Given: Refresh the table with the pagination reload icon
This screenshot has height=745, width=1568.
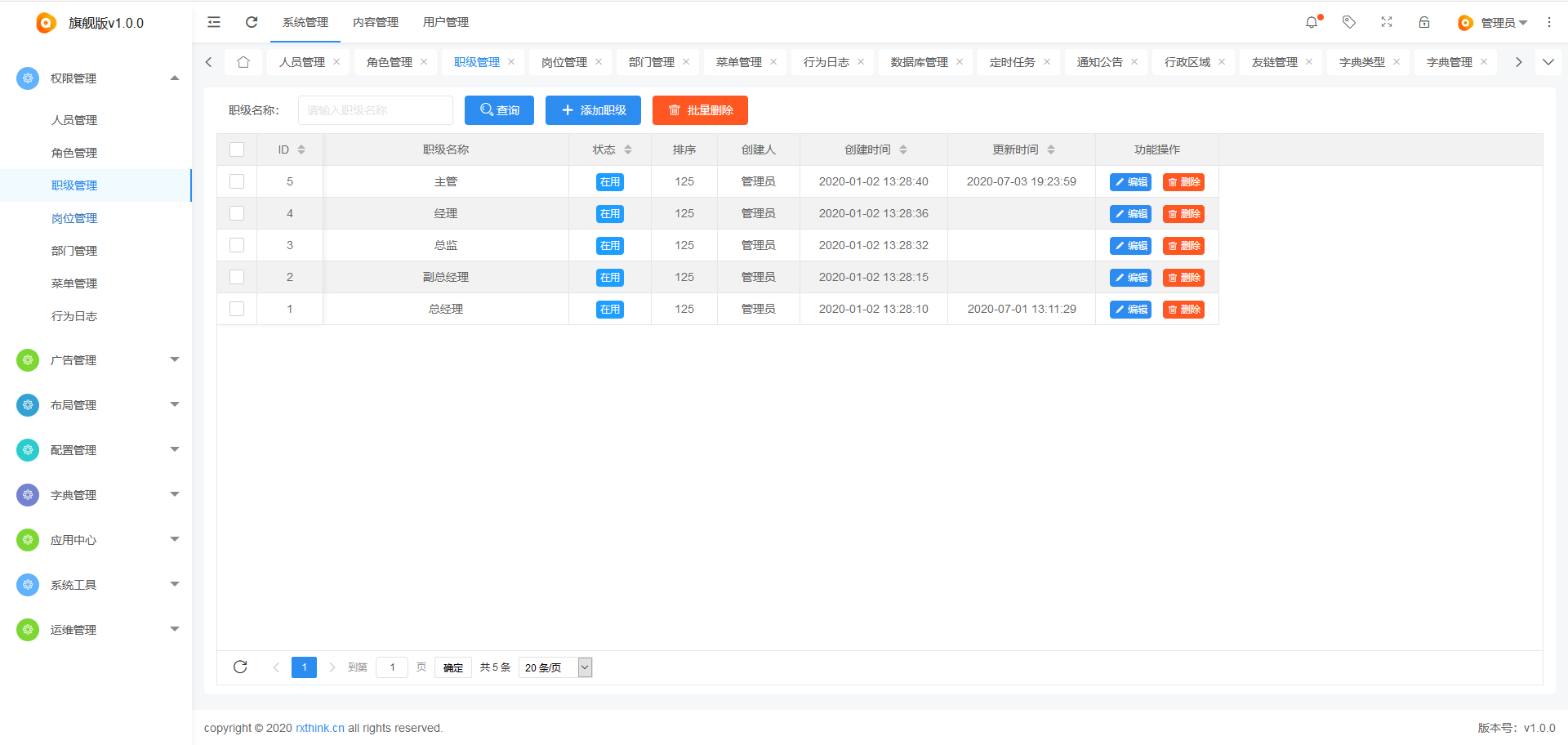Looking at the screenshot, I should 240,667.
